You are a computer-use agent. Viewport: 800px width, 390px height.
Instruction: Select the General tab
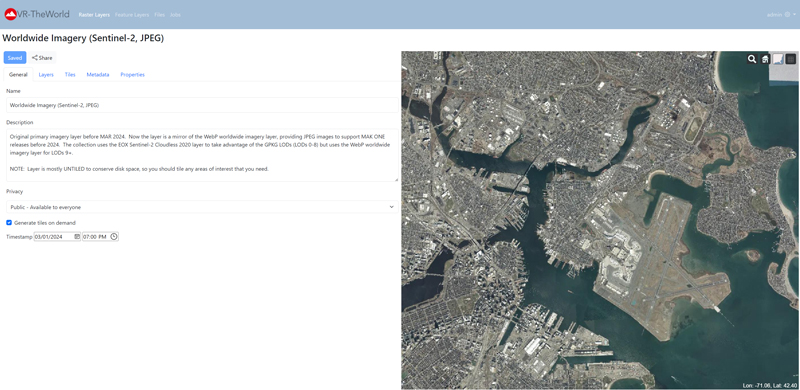pos(18,75)
